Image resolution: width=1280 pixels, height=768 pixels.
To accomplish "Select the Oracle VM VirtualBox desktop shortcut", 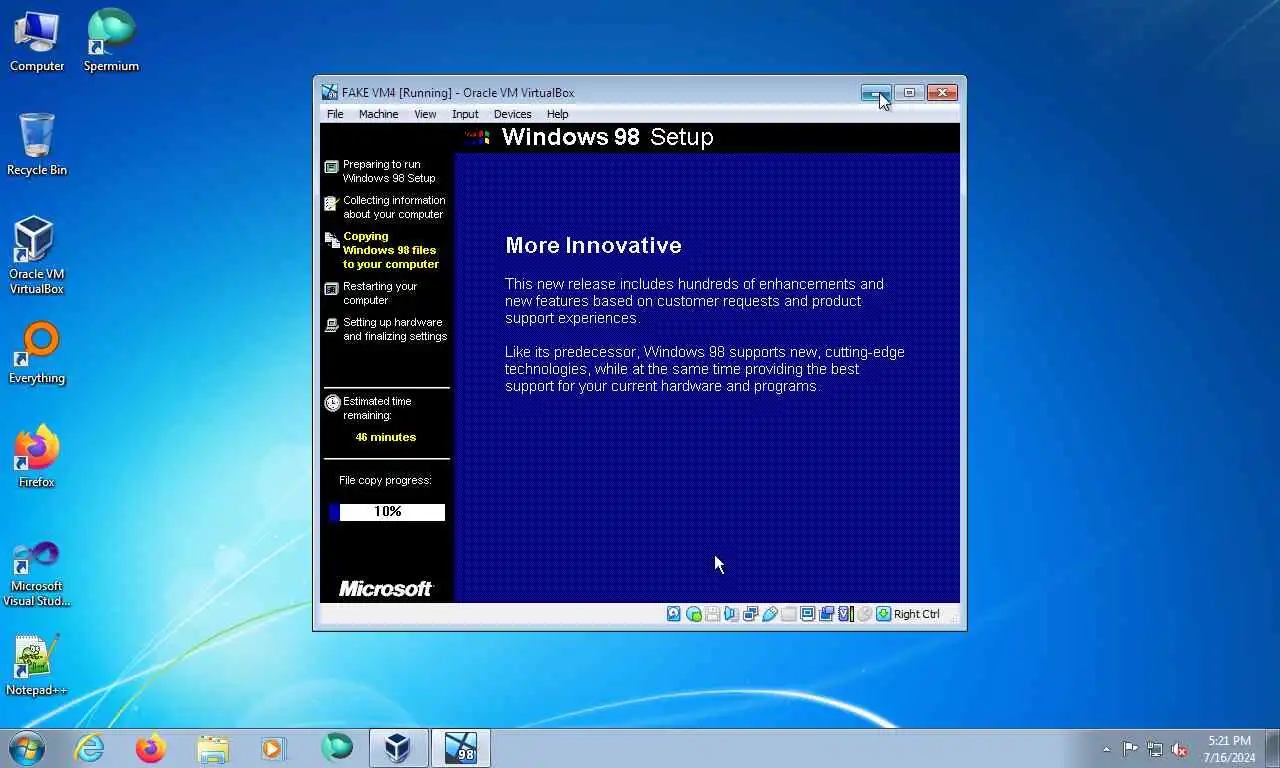I will [37, 256].
